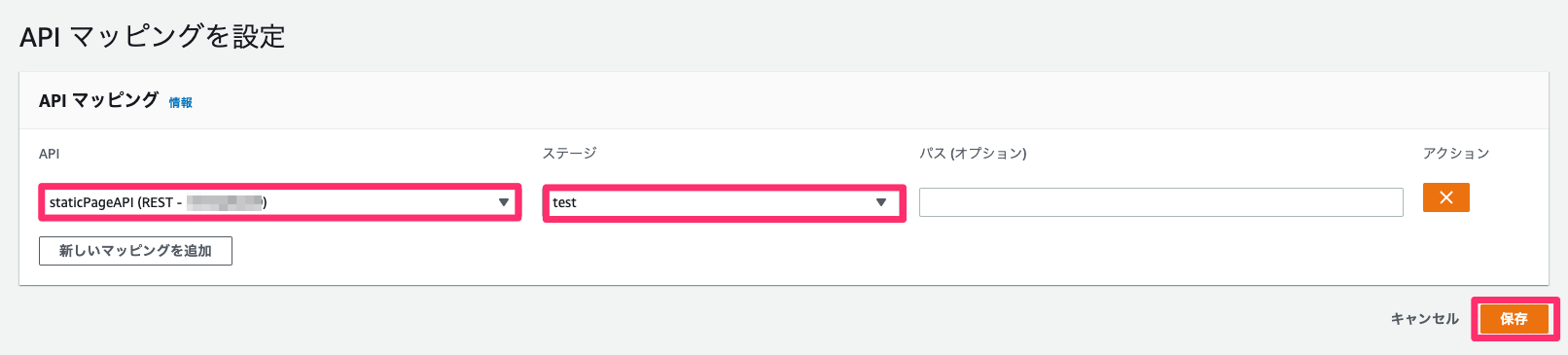Open the staticPageAPI (REST) API selector
1568x355 pixels.
pos(280,202)
